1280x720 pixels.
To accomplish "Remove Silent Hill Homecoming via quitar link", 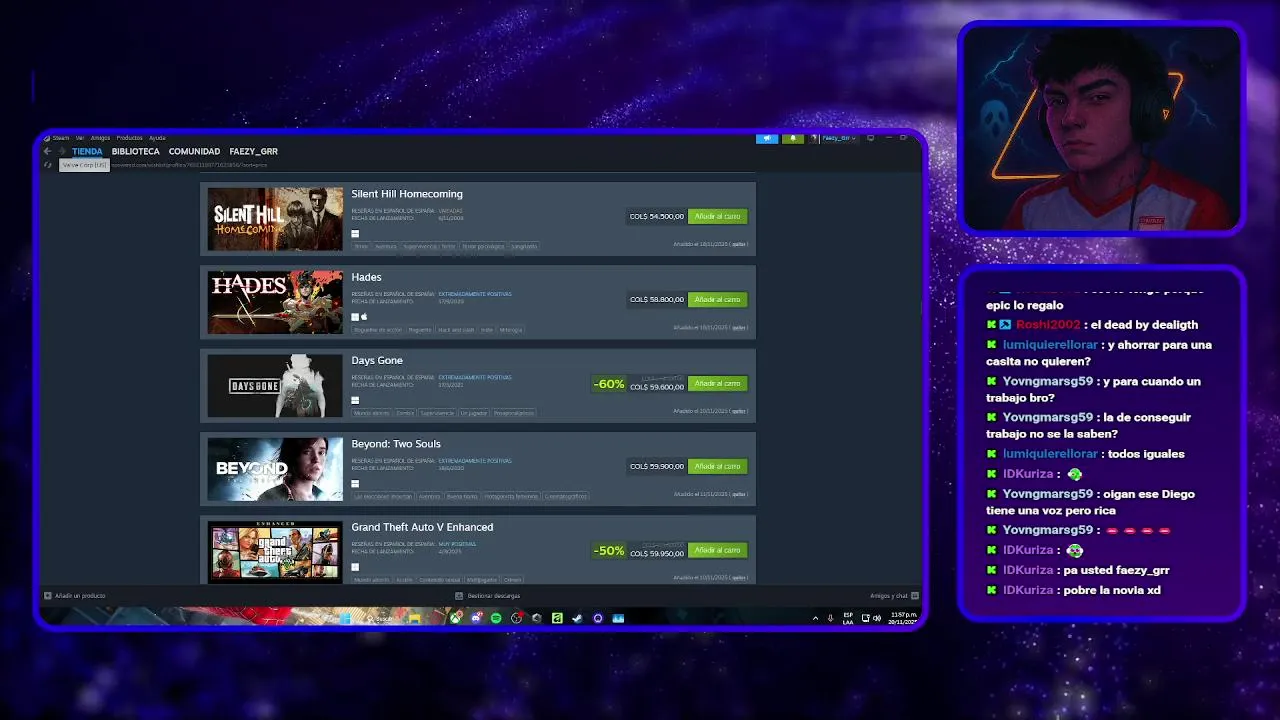I will (739, 244).
